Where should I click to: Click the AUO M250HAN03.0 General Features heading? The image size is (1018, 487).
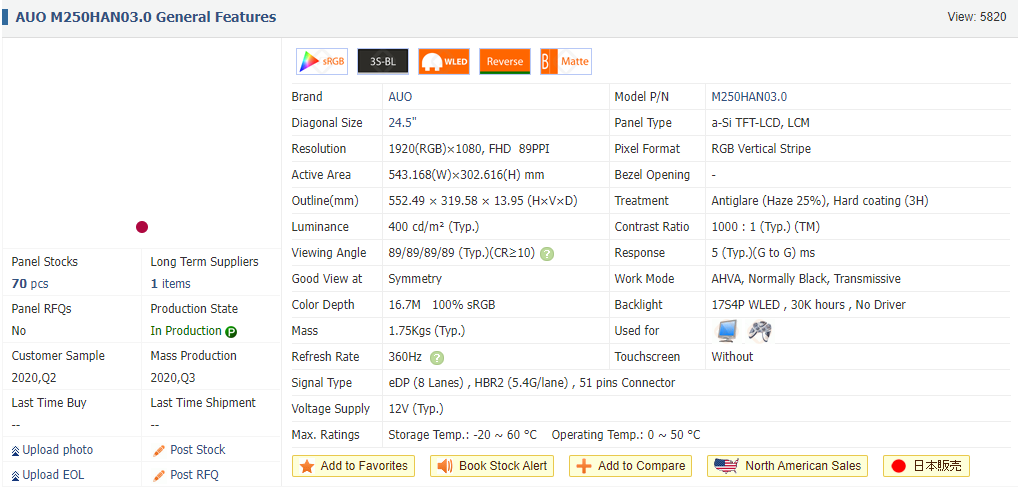click(x=145, y=17)
